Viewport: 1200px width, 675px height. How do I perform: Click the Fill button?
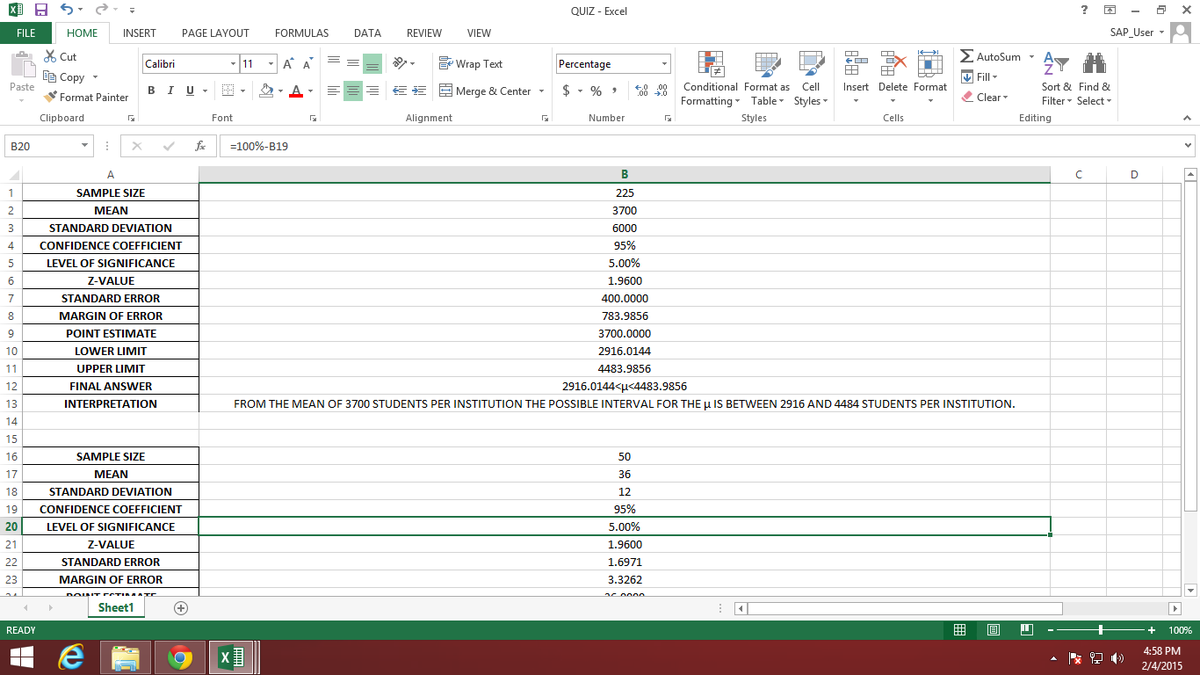pos(981,77)
